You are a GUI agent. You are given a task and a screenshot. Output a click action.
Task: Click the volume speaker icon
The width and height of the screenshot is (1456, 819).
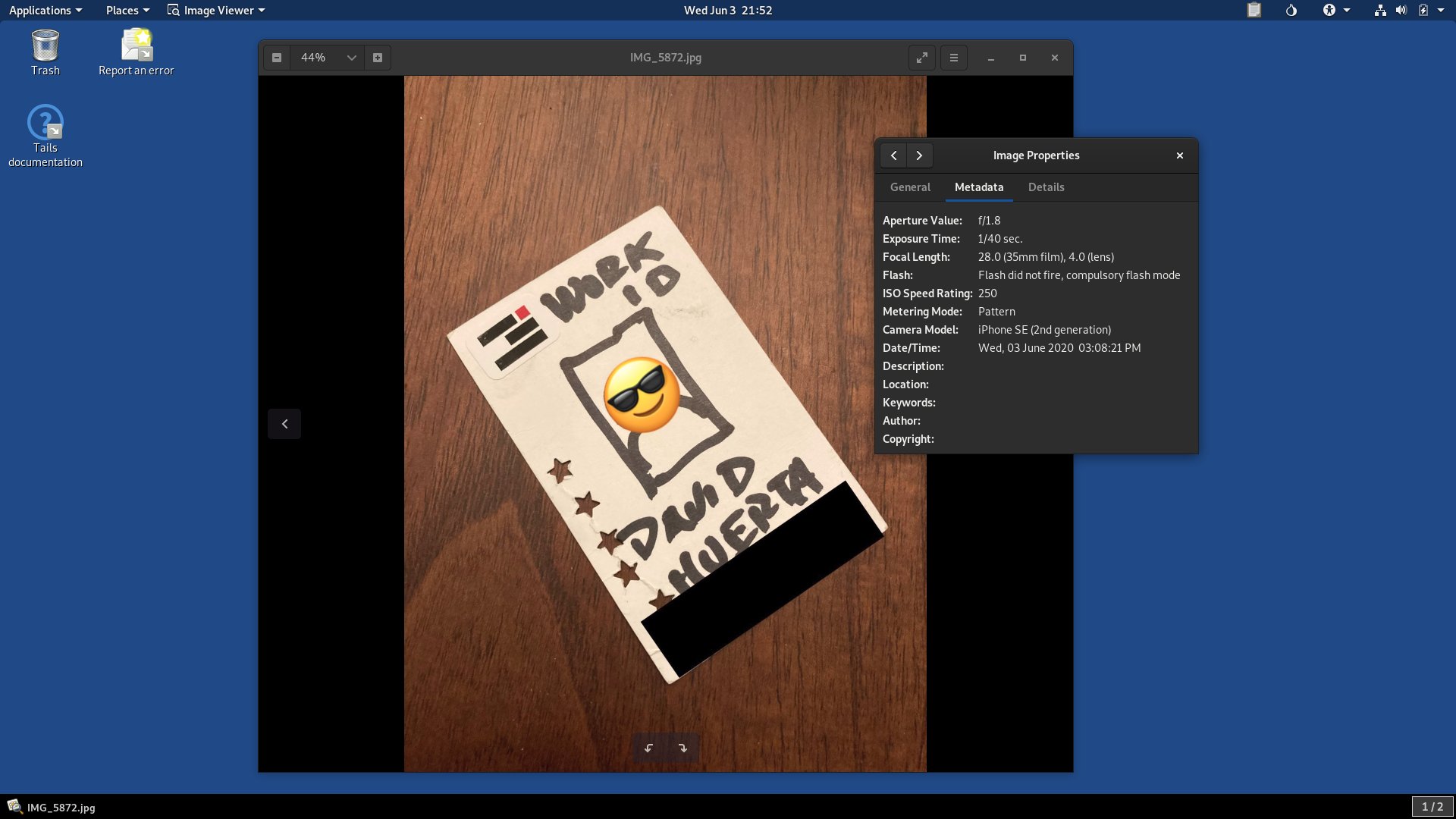tap(1401, 10)
